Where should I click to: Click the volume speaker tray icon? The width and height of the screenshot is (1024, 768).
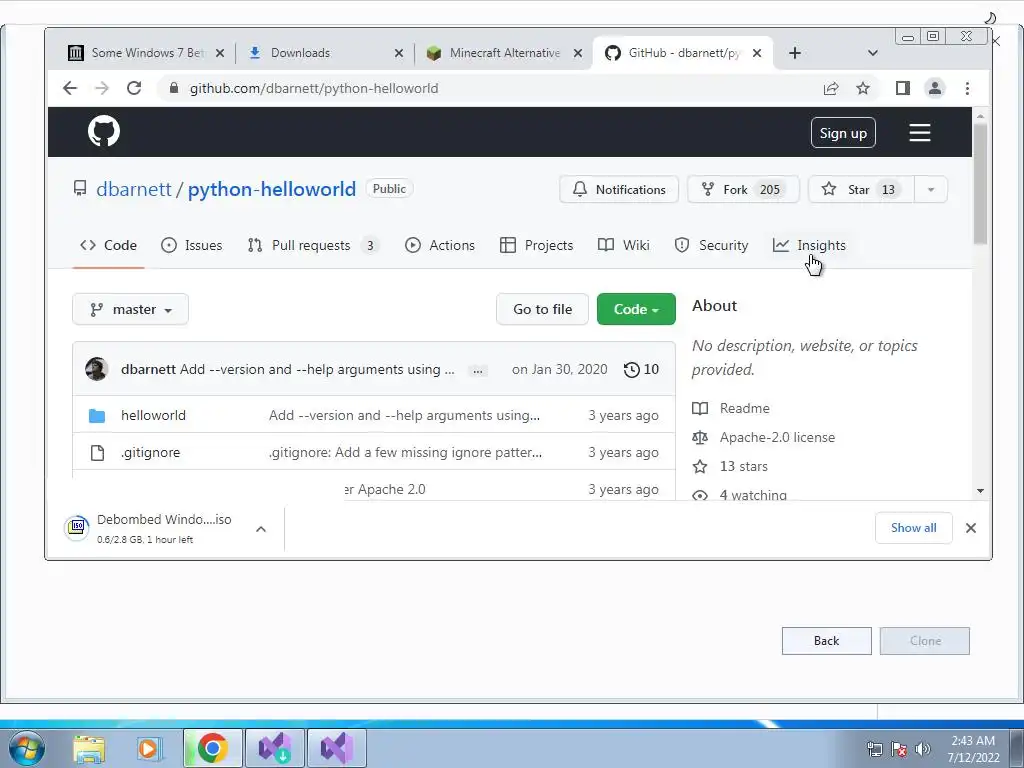click(922, 749)
